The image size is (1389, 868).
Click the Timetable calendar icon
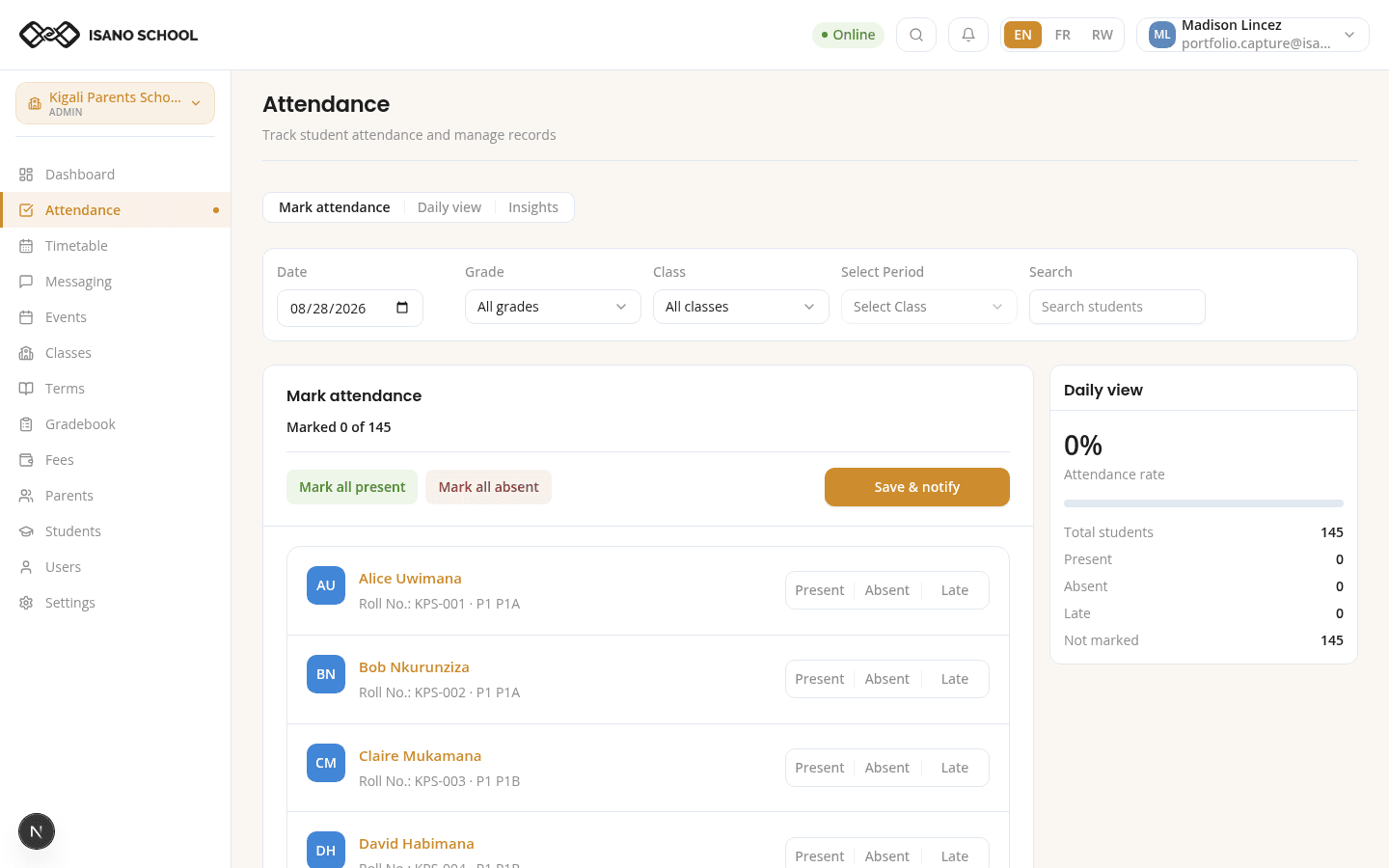pyautogui.click(x=26, y=246)
